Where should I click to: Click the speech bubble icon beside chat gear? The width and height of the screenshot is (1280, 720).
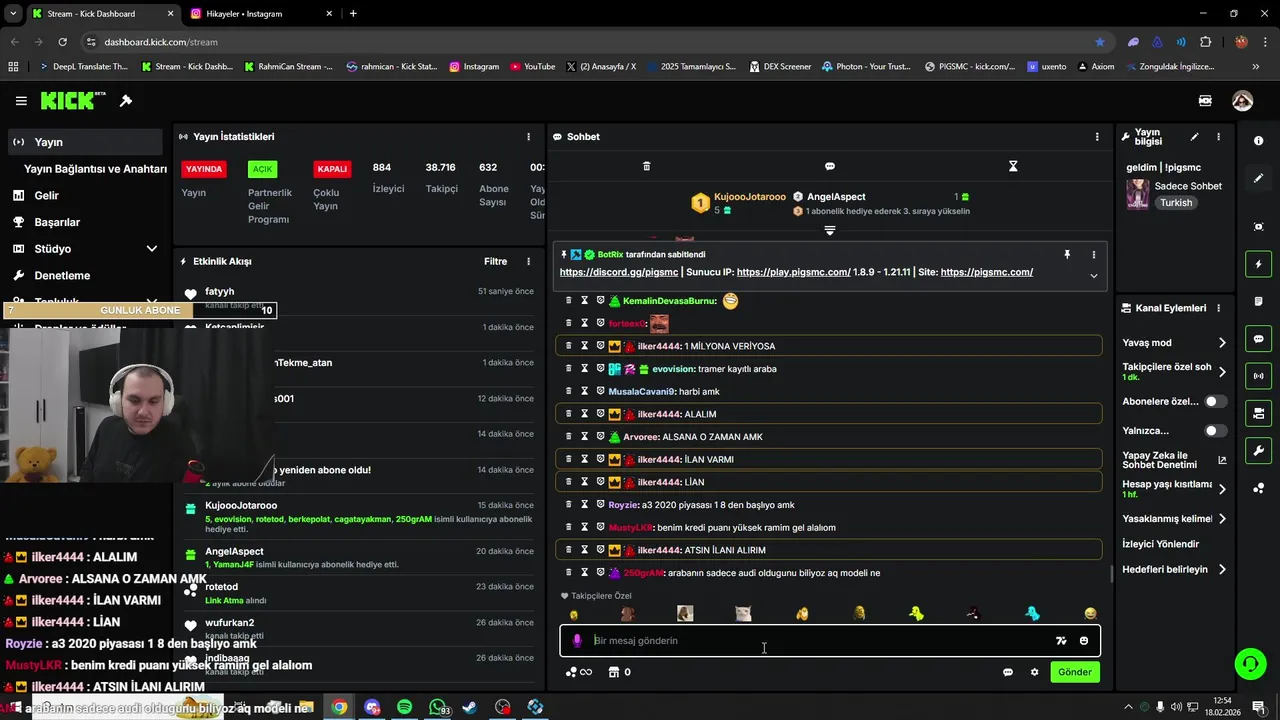tap(1008, 672)
